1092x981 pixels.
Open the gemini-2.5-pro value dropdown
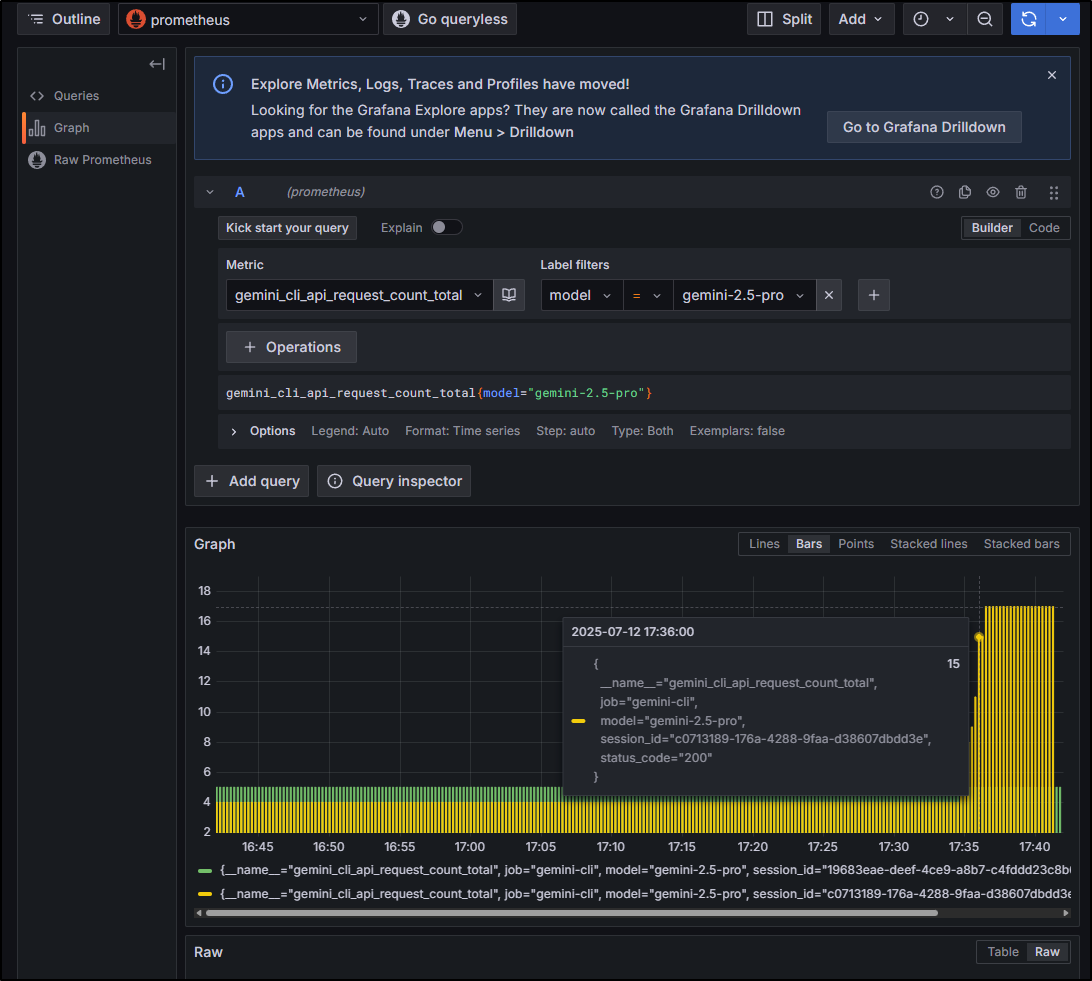744,295
